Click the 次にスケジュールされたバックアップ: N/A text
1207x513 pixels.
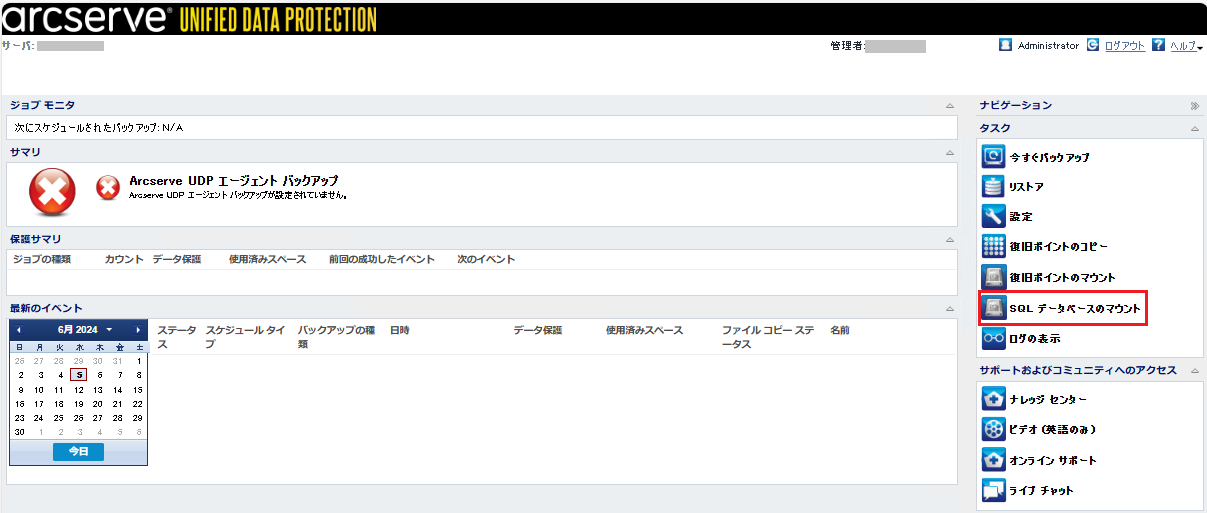[99, 128]
